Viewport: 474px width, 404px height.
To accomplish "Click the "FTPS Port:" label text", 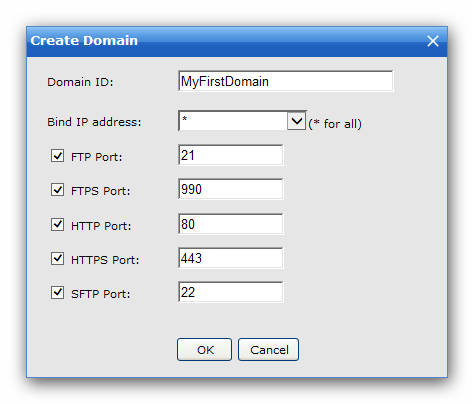I will pyautogui.click(x=100, y=191).
